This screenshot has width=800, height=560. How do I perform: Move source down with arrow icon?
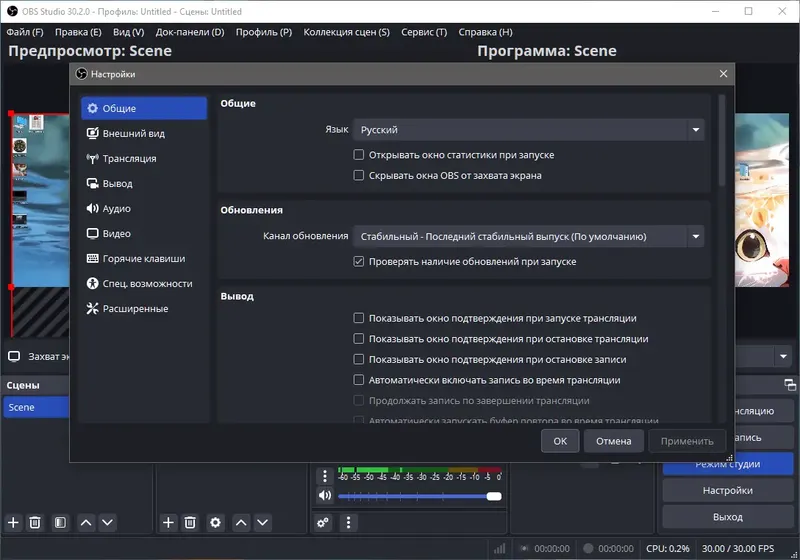tap(262, 522)
